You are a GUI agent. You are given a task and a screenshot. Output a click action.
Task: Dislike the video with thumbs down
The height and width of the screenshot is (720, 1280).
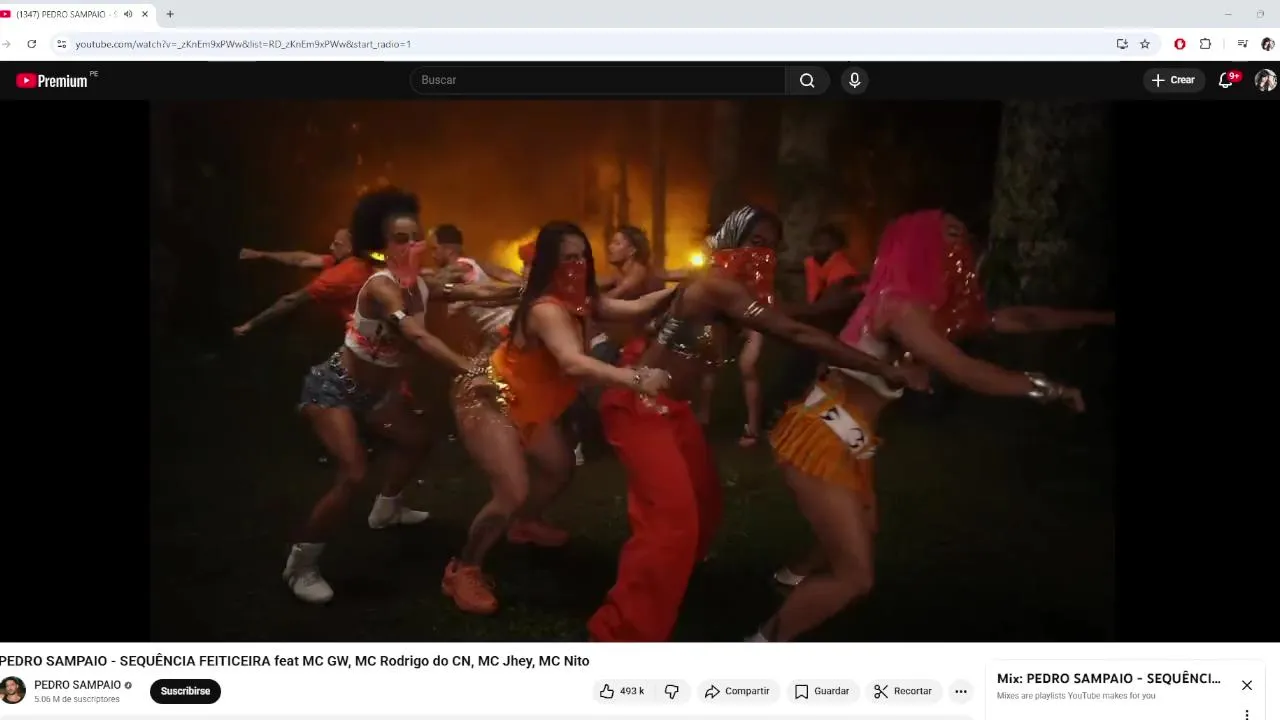pyautogui.click(x=672, y=691)
